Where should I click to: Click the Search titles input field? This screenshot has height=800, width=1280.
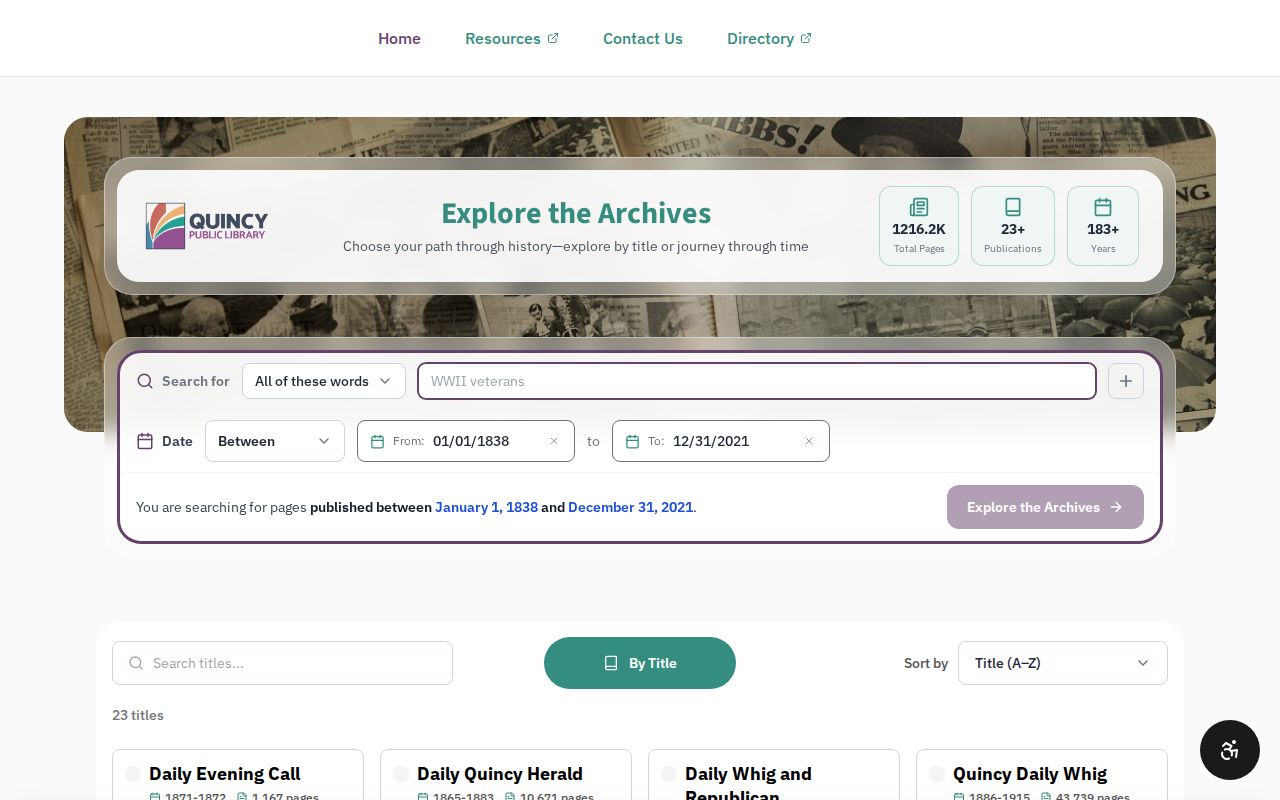[282, 663]
